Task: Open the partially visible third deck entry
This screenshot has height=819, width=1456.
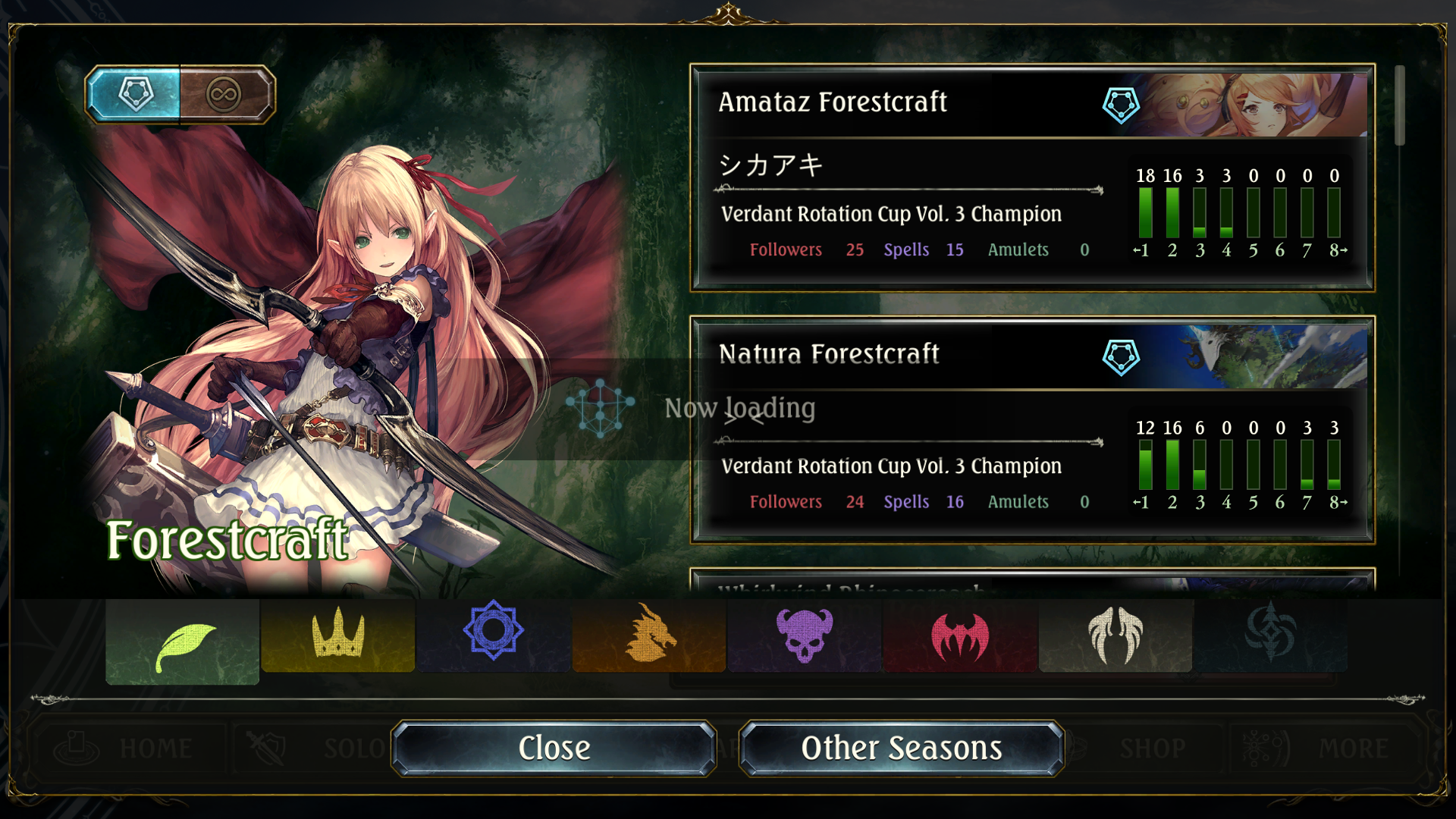Action: (1032, 581)
